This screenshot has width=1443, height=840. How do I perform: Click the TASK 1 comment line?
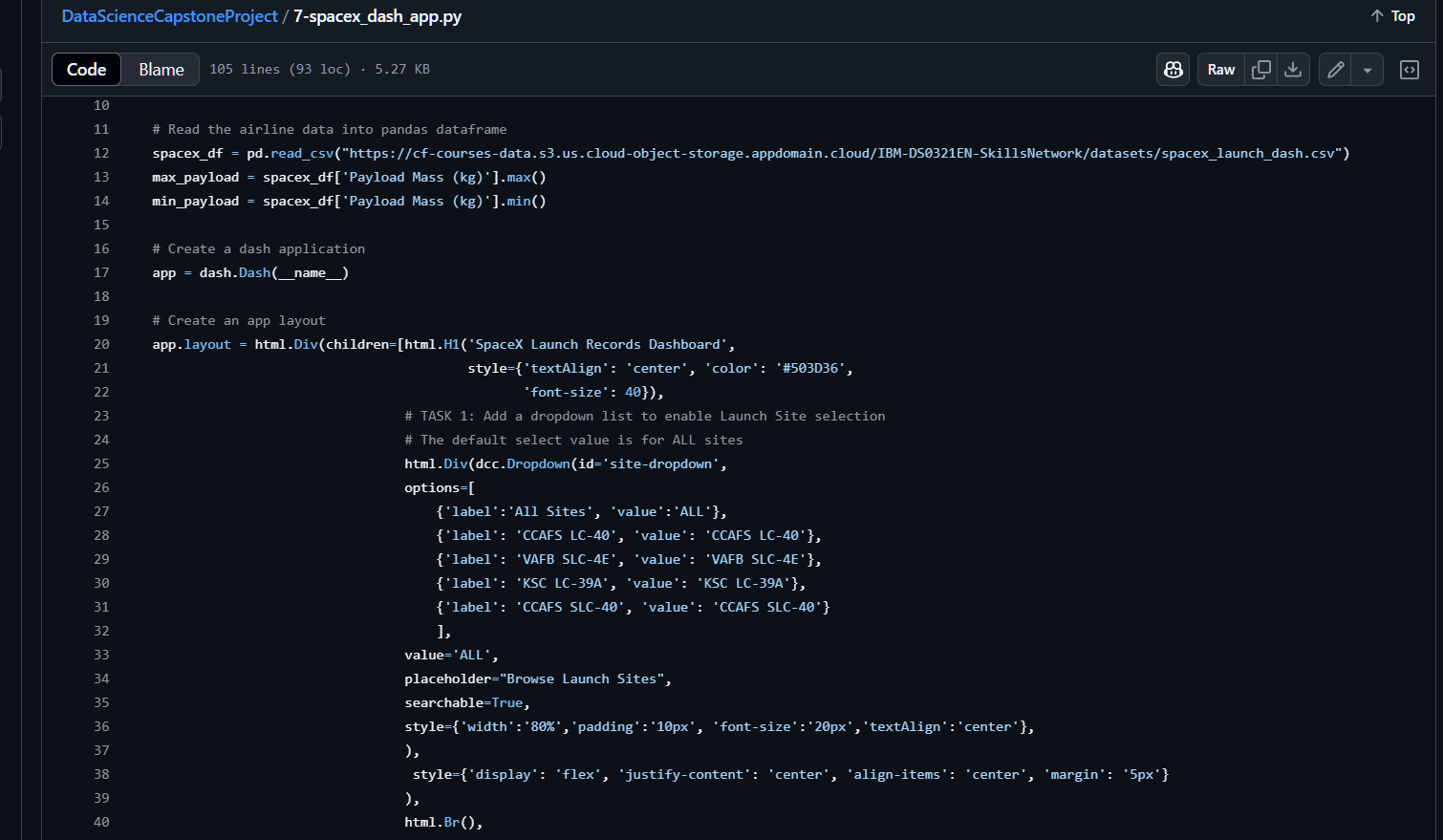point(645,416)
